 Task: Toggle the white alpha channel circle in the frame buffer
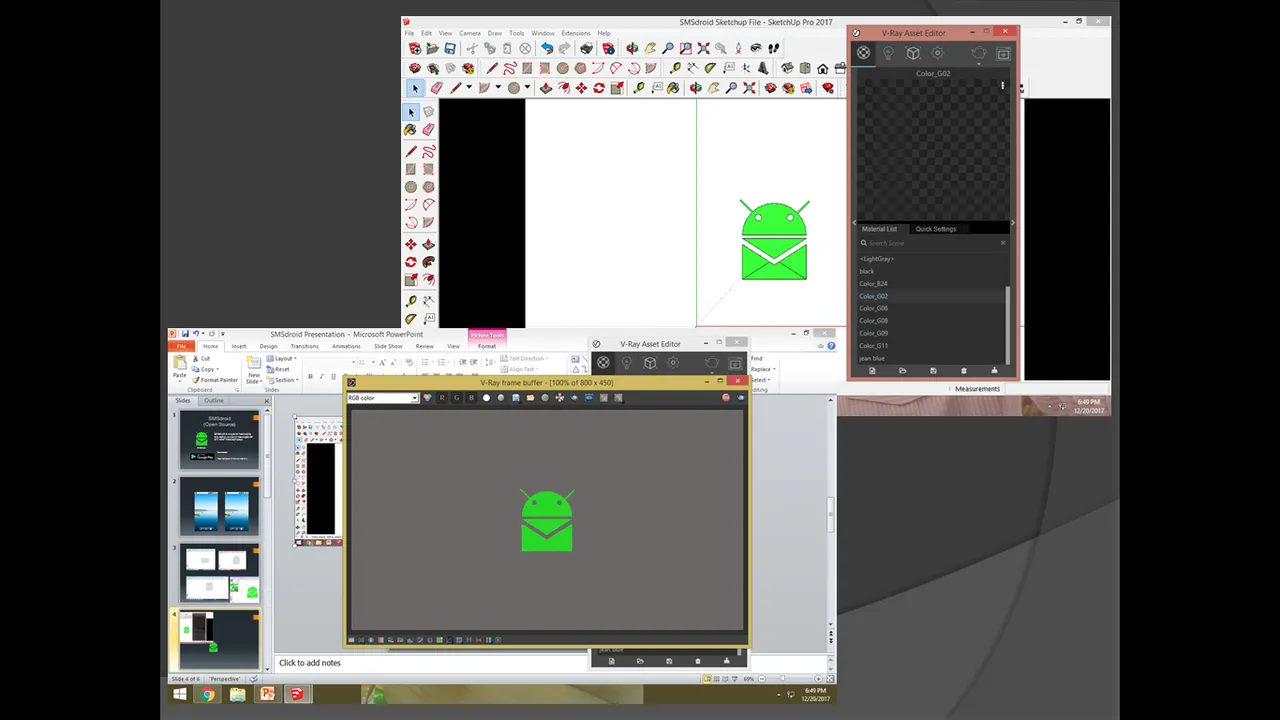(486, 398)
